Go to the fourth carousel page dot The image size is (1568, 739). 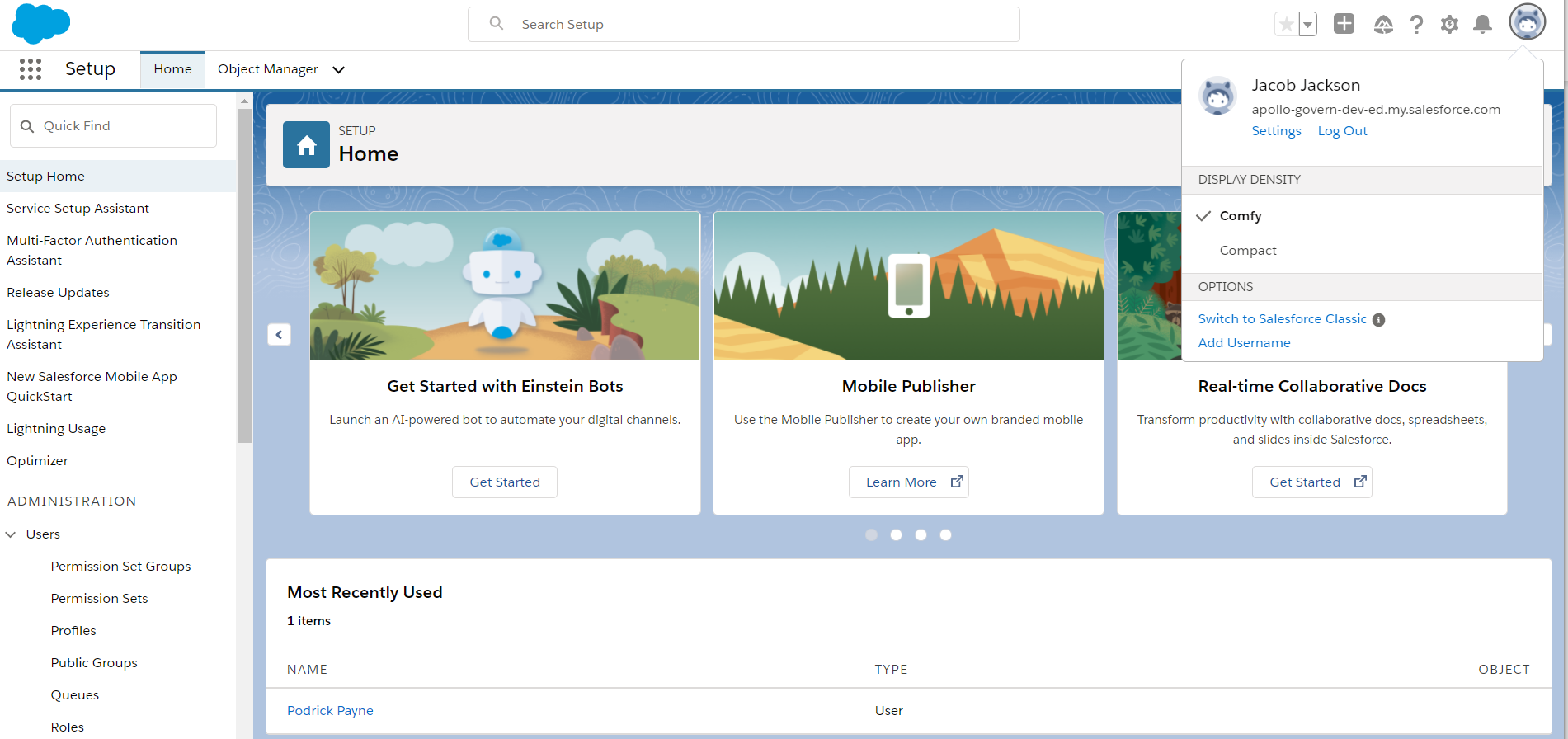[945, 534]
